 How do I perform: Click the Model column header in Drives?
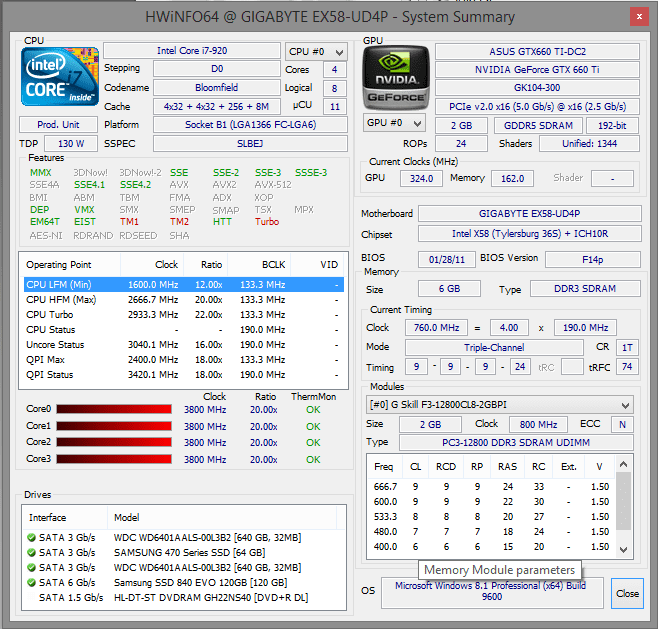[222, 517]
